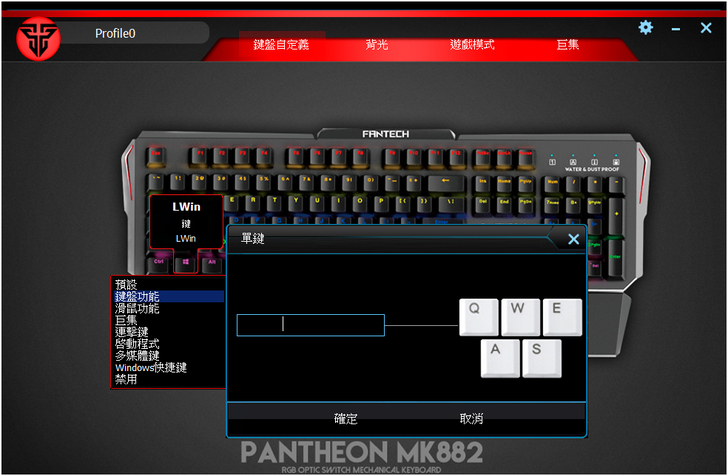Viewport: 728px width, 476px height.
Task: Click the F4 key on keyboard image
Action: point(264,157)
